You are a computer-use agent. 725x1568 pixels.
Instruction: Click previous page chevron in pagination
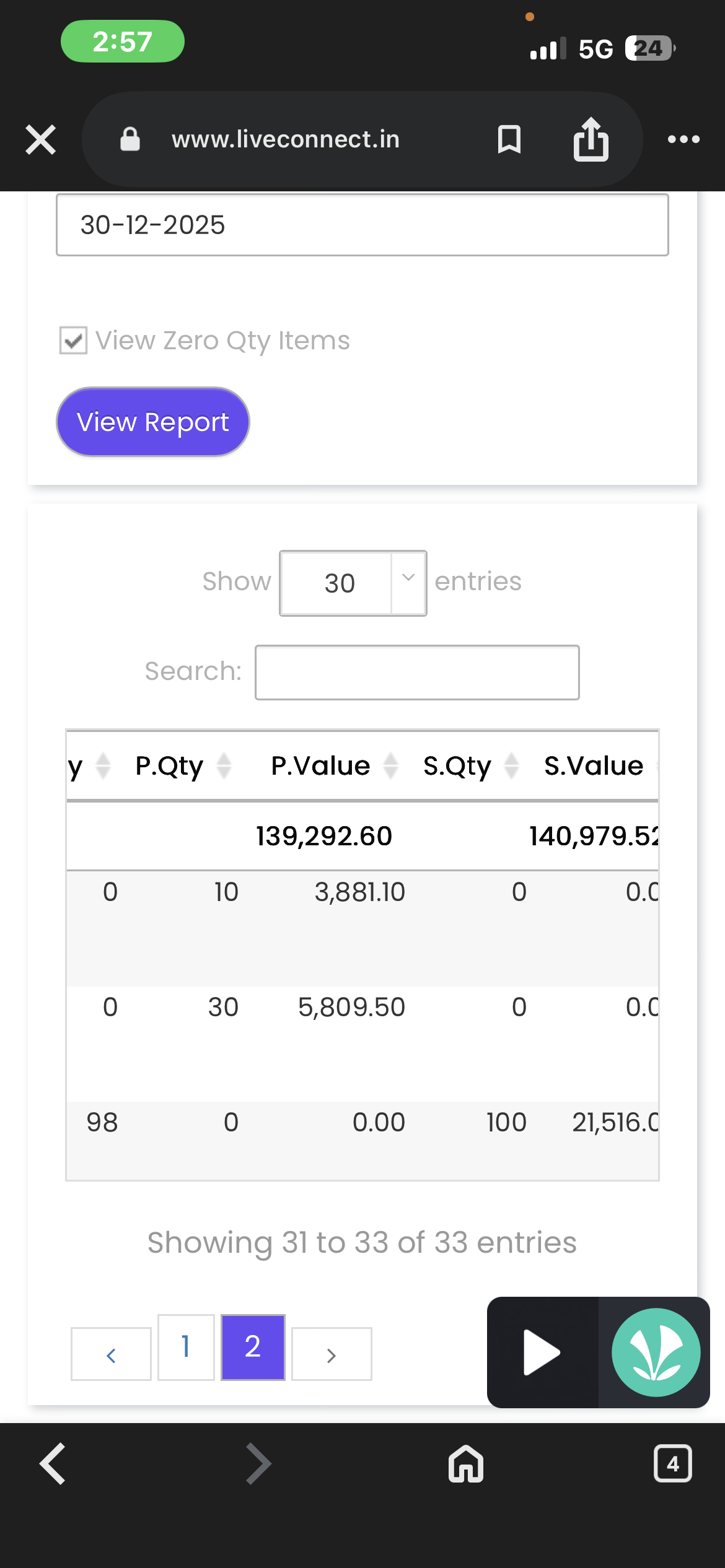[x=111, y=1354]
